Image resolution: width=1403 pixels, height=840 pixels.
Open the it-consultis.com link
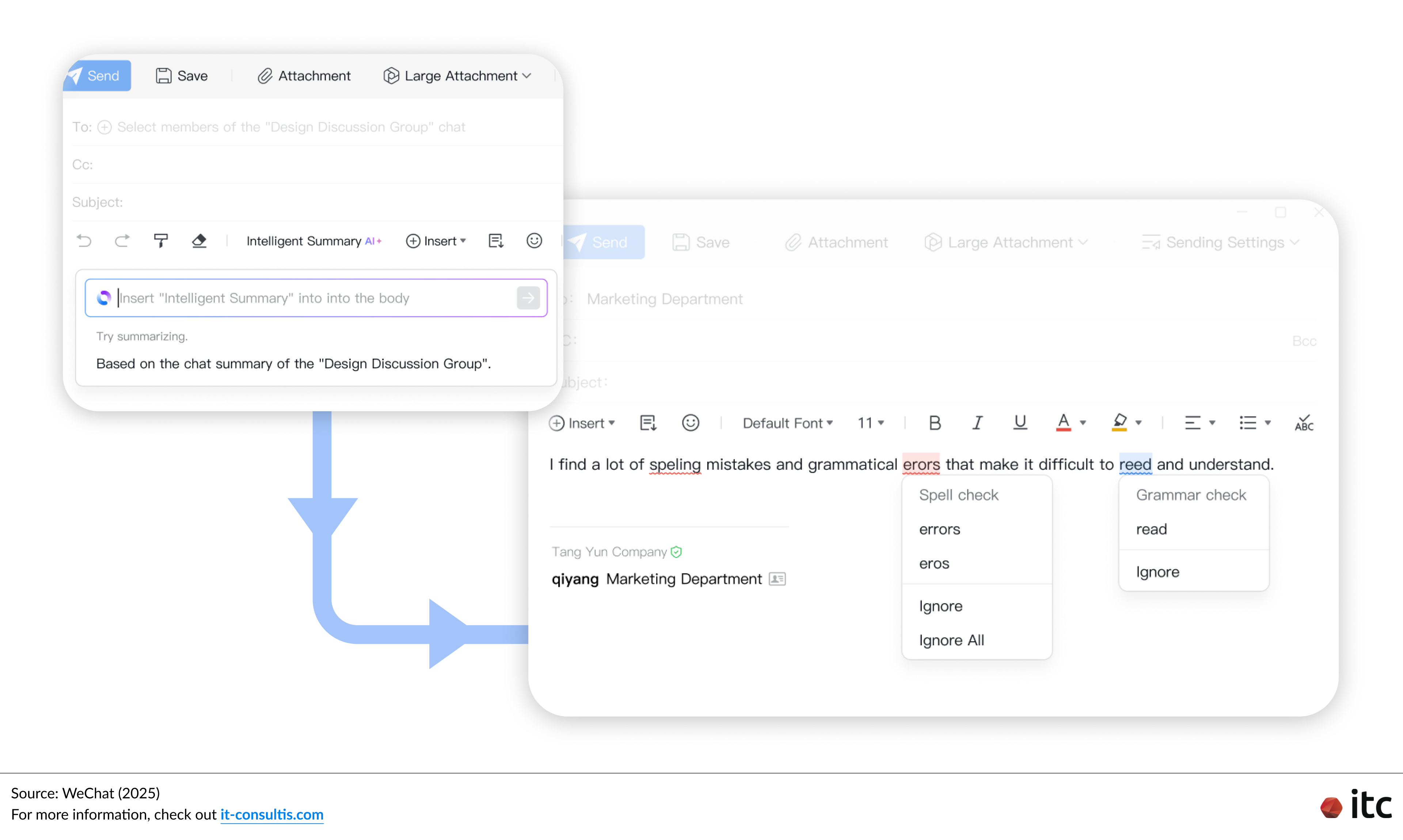pos(271,814)
